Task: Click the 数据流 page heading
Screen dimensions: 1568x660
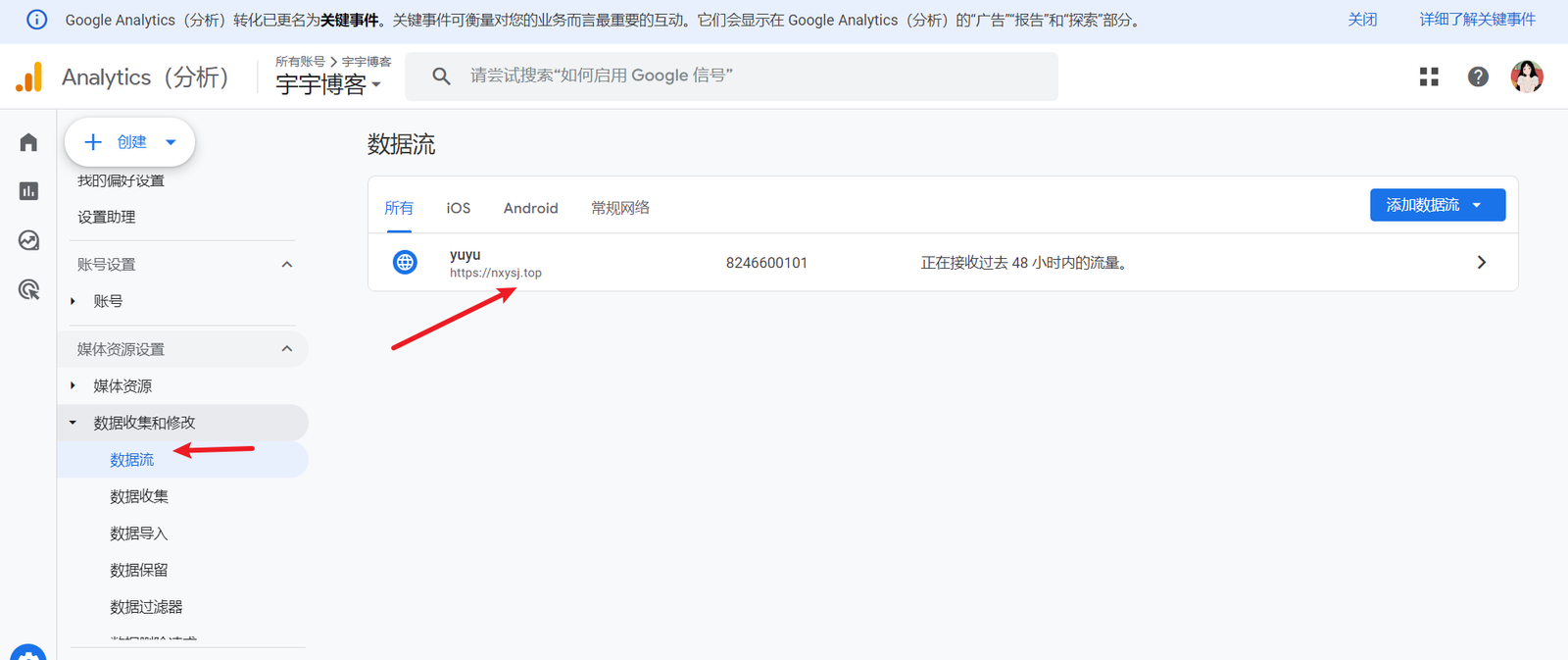Action: [401, 144]
